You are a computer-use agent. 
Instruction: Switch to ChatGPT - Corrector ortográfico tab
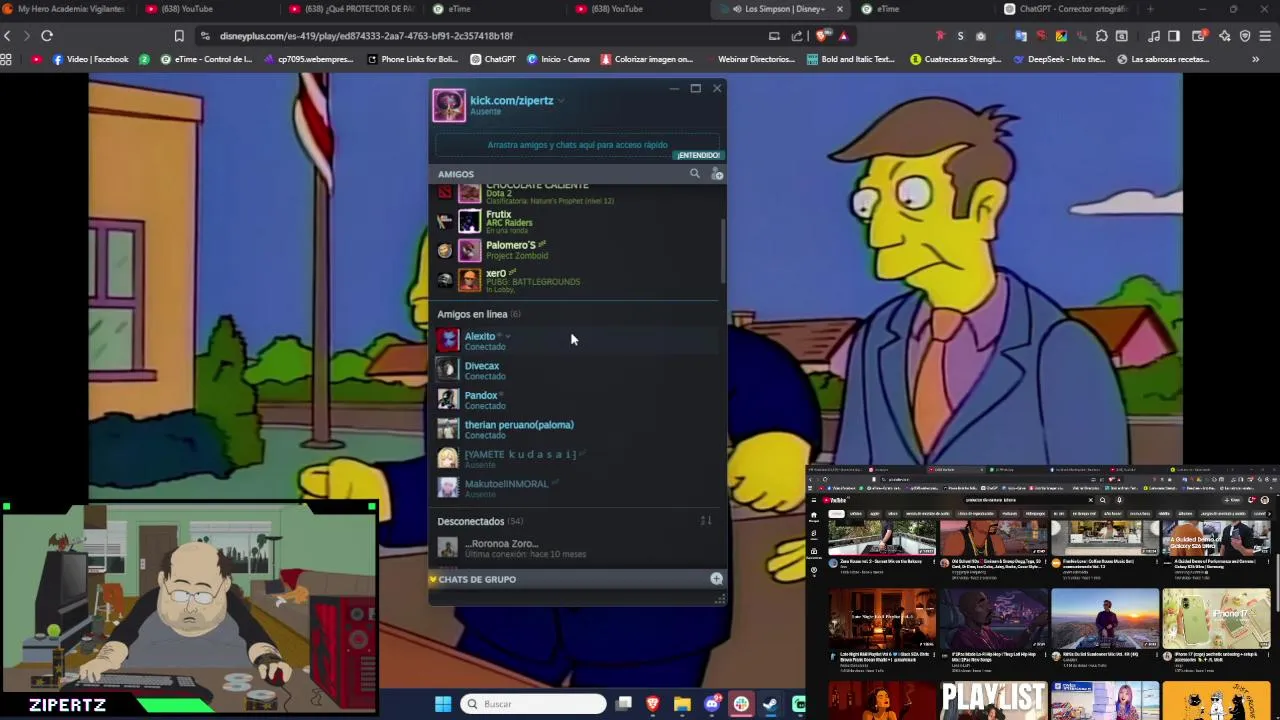(x=1066, y=9)
